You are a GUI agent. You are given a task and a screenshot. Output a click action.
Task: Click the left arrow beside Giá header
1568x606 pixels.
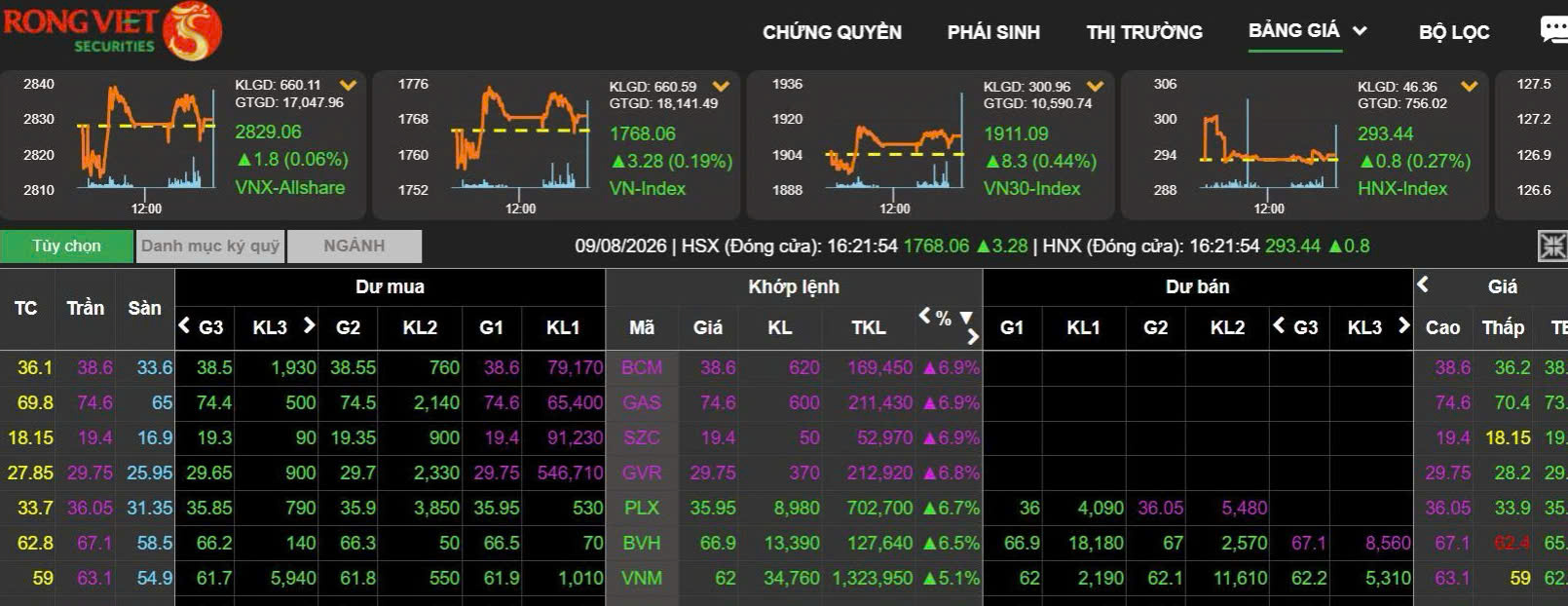click(1423, 284)
